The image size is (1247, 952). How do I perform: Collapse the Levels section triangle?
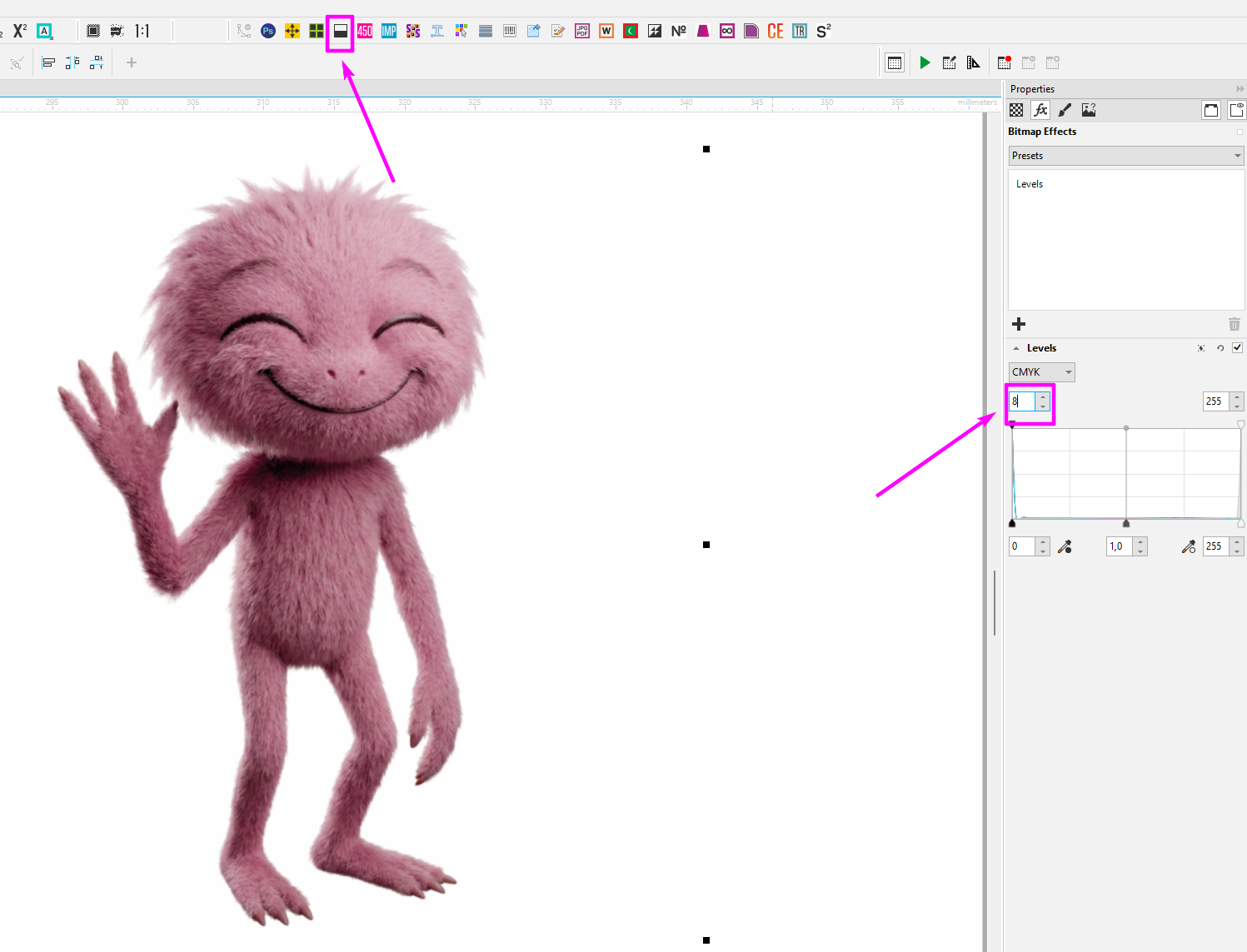pyautogui.click(x=1016, y=348)
